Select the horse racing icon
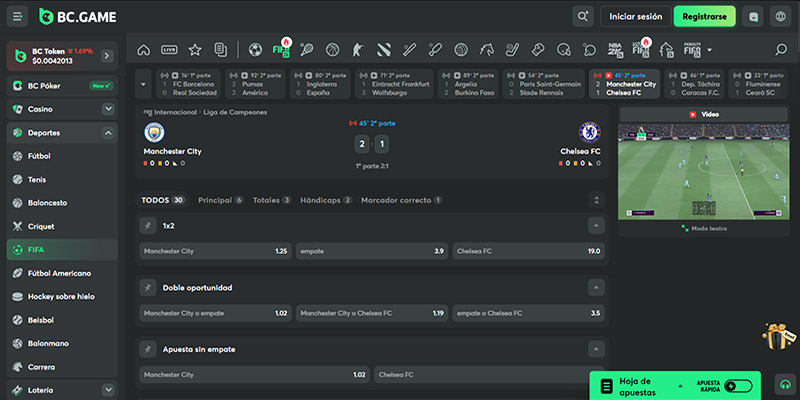The height and width of the screenshot is (400, 800). pos(487,49)
